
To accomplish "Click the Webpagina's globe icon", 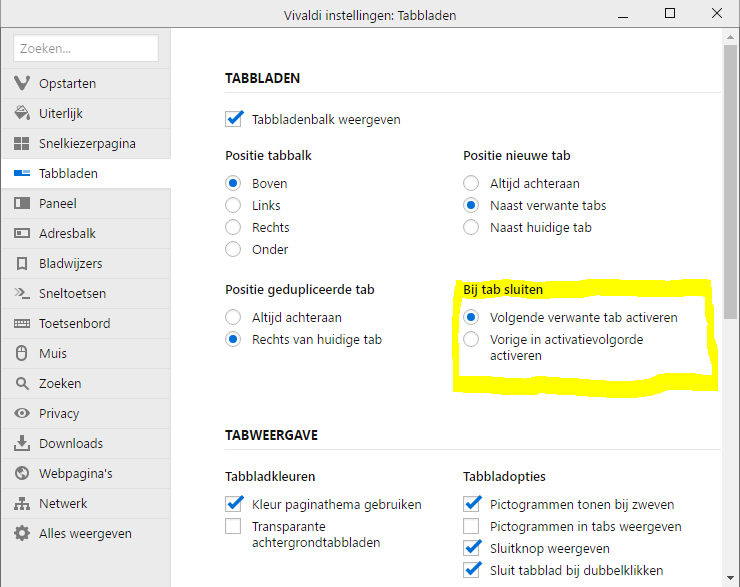I will tap(22, 473).
